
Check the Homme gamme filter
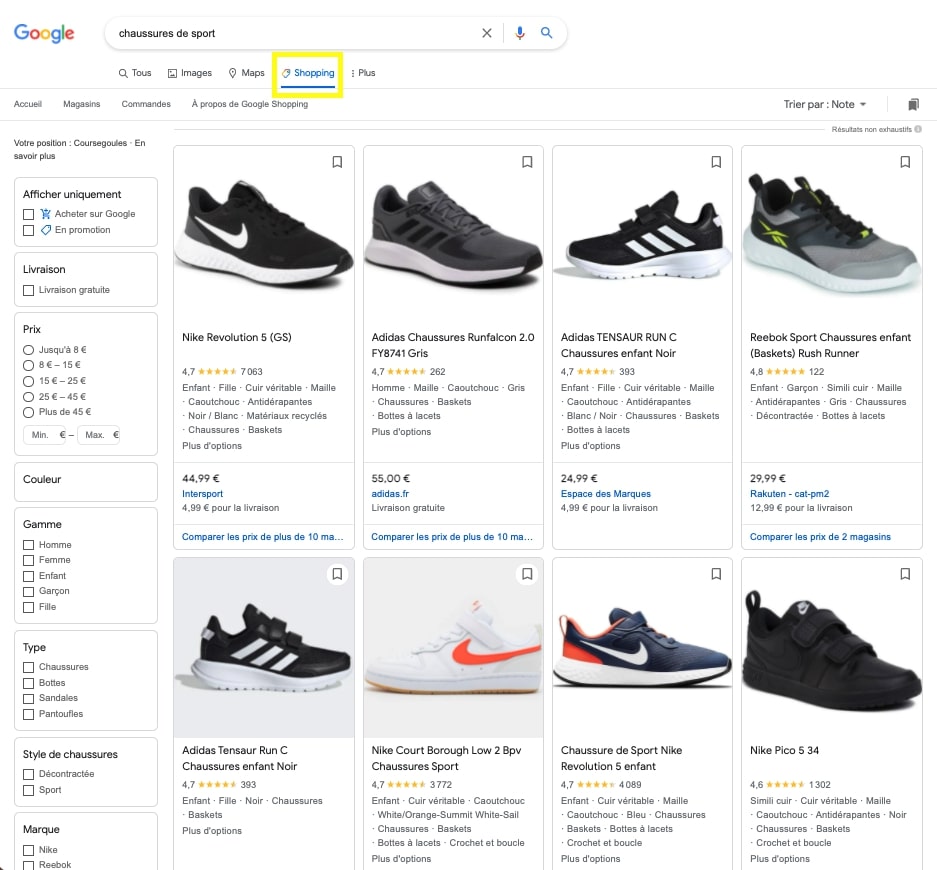(28, 545)
